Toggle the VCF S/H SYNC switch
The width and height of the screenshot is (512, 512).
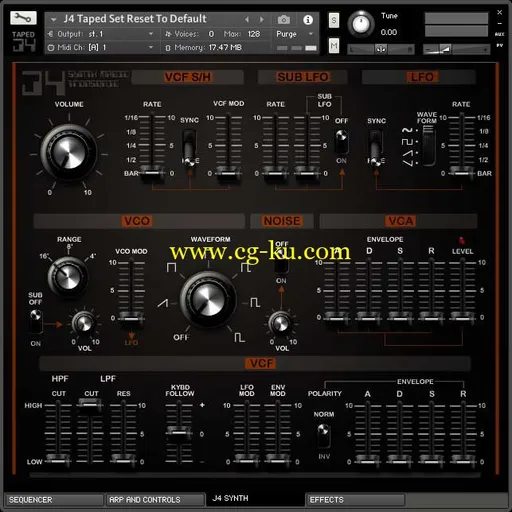pos(189,148)
